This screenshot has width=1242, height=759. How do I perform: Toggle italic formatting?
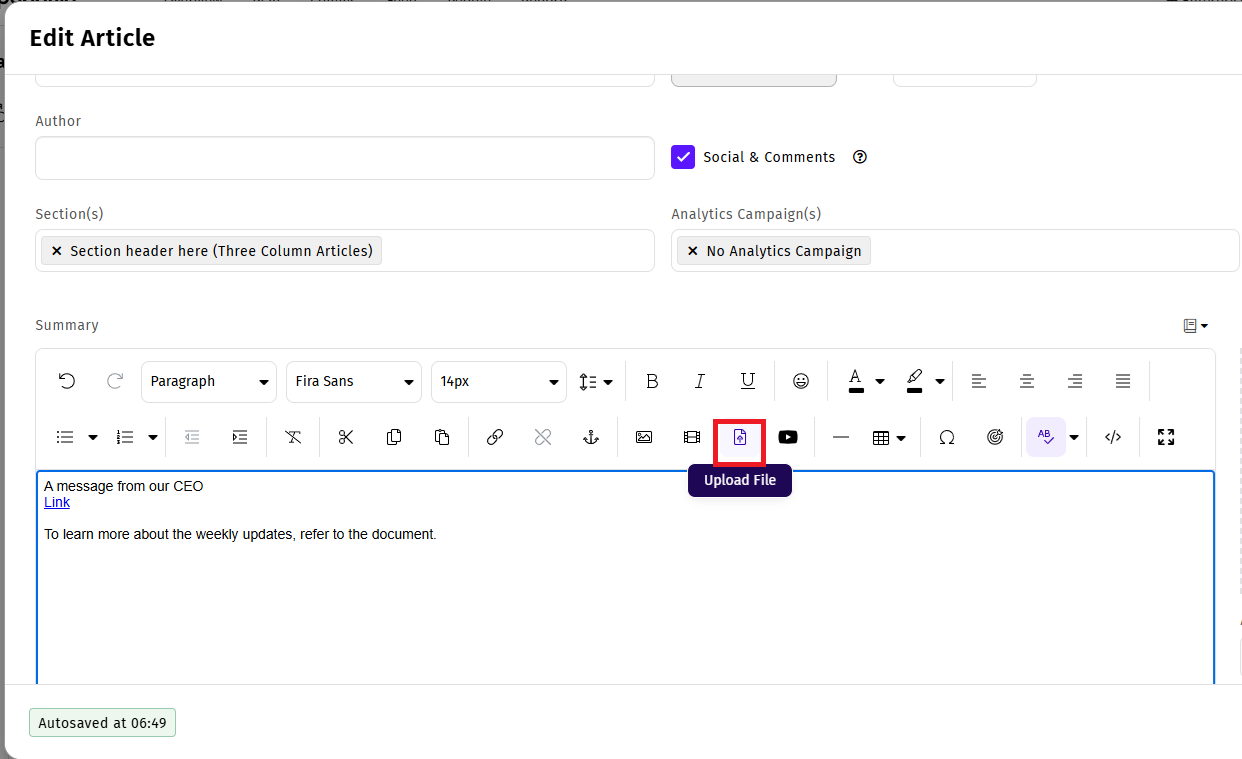[x=700, y=382]
